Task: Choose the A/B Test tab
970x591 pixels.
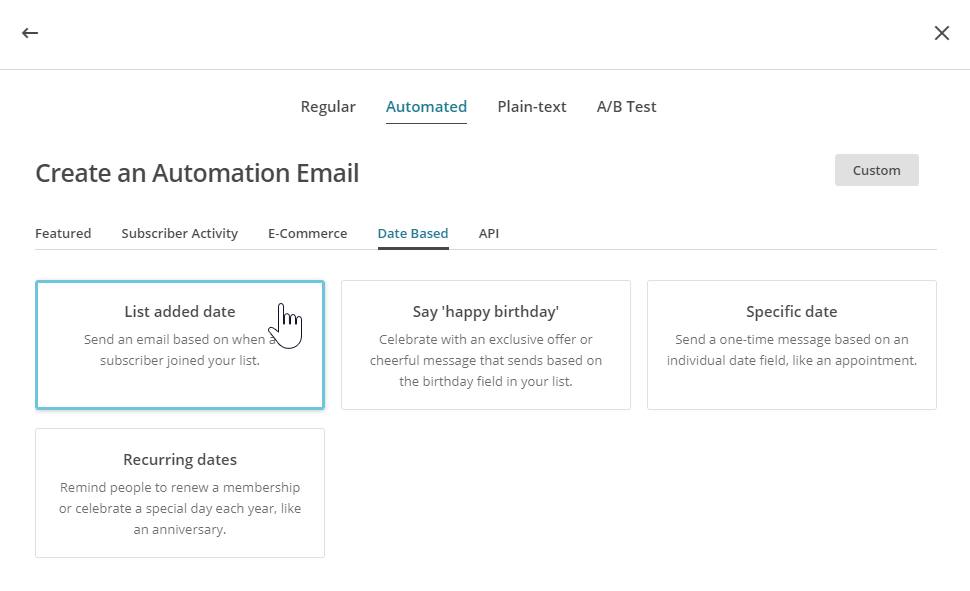Action: click(x=626, y=107)
